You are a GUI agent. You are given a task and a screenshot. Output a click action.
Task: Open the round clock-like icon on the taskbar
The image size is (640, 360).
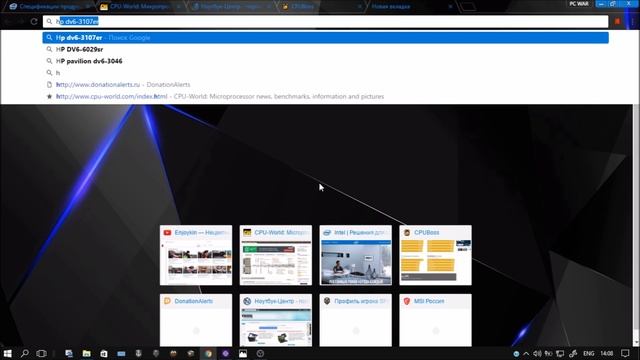coord(260,353)
